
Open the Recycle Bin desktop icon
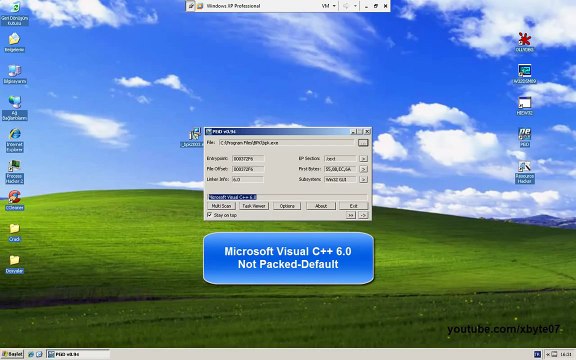point(14,13)
